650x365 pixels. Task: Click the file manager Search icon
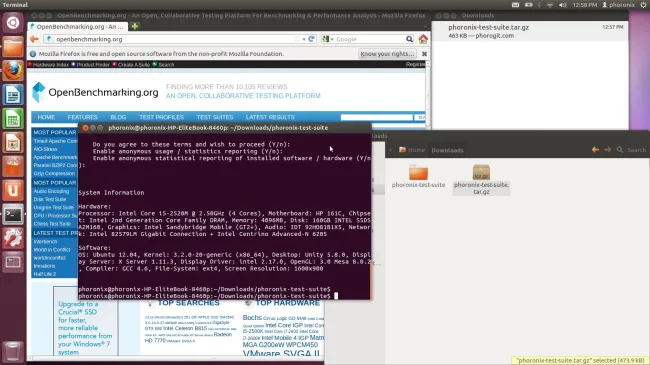(620, 150)
